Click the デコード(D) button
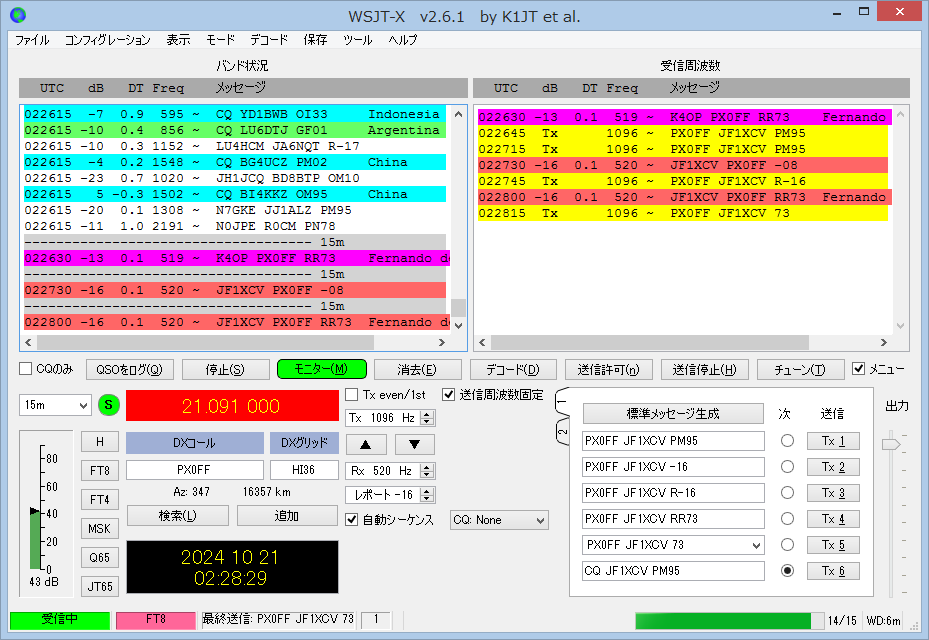The height and width of the screenshot is (640, 929). (513, 370)
